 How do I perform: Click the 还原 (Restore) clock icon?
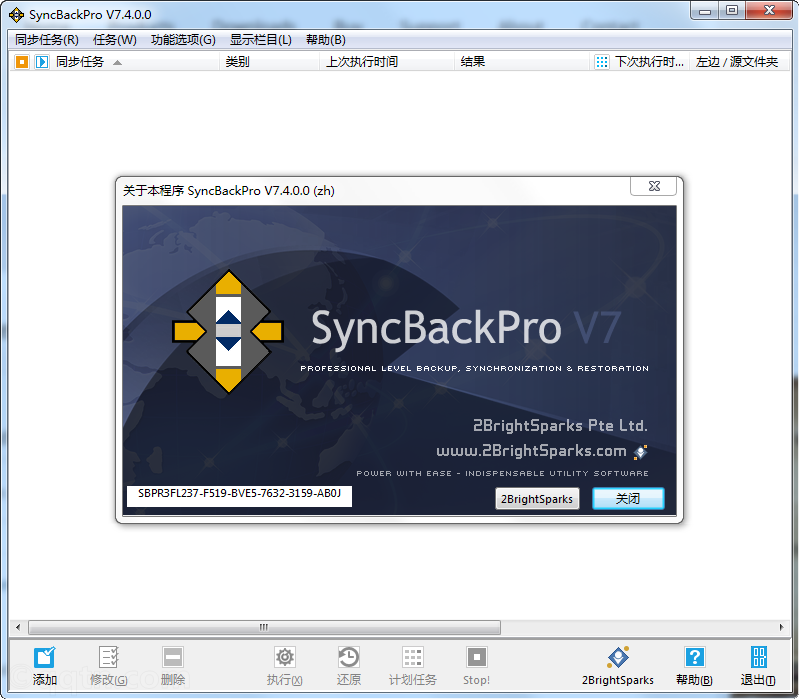(x=349, y=657)
